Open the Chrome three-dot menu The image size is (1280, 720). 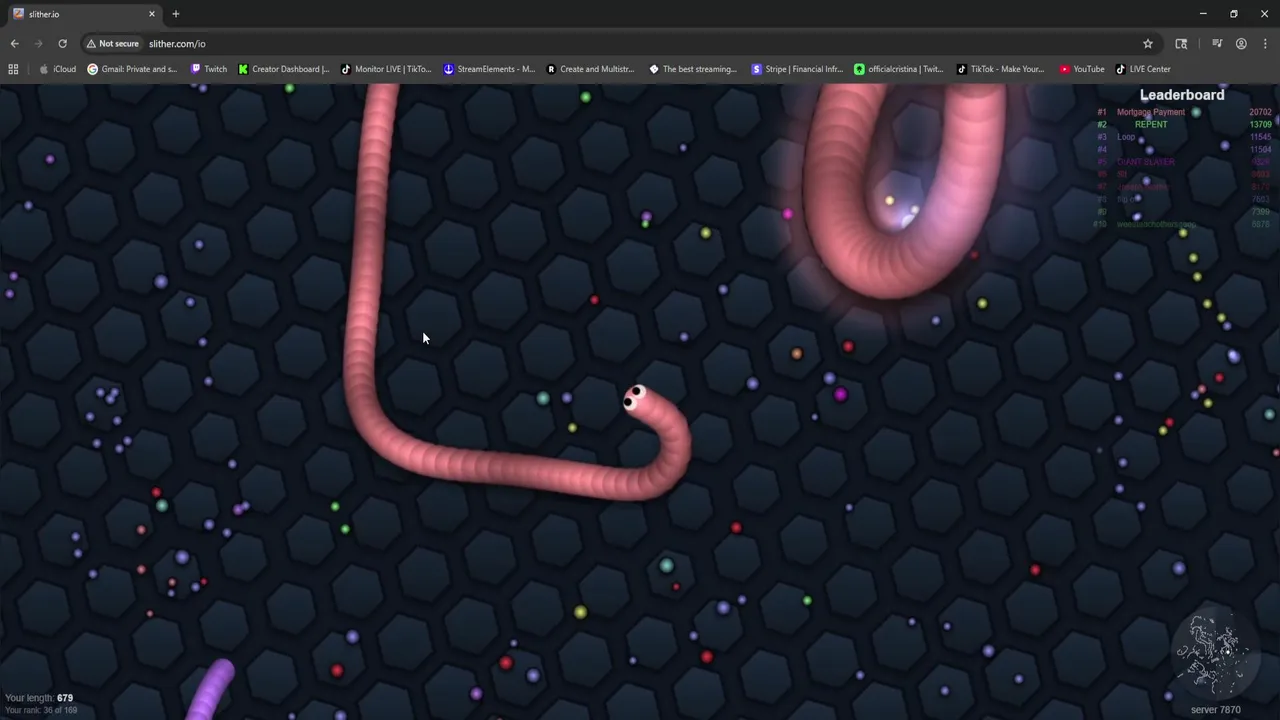click(1265, 44)
